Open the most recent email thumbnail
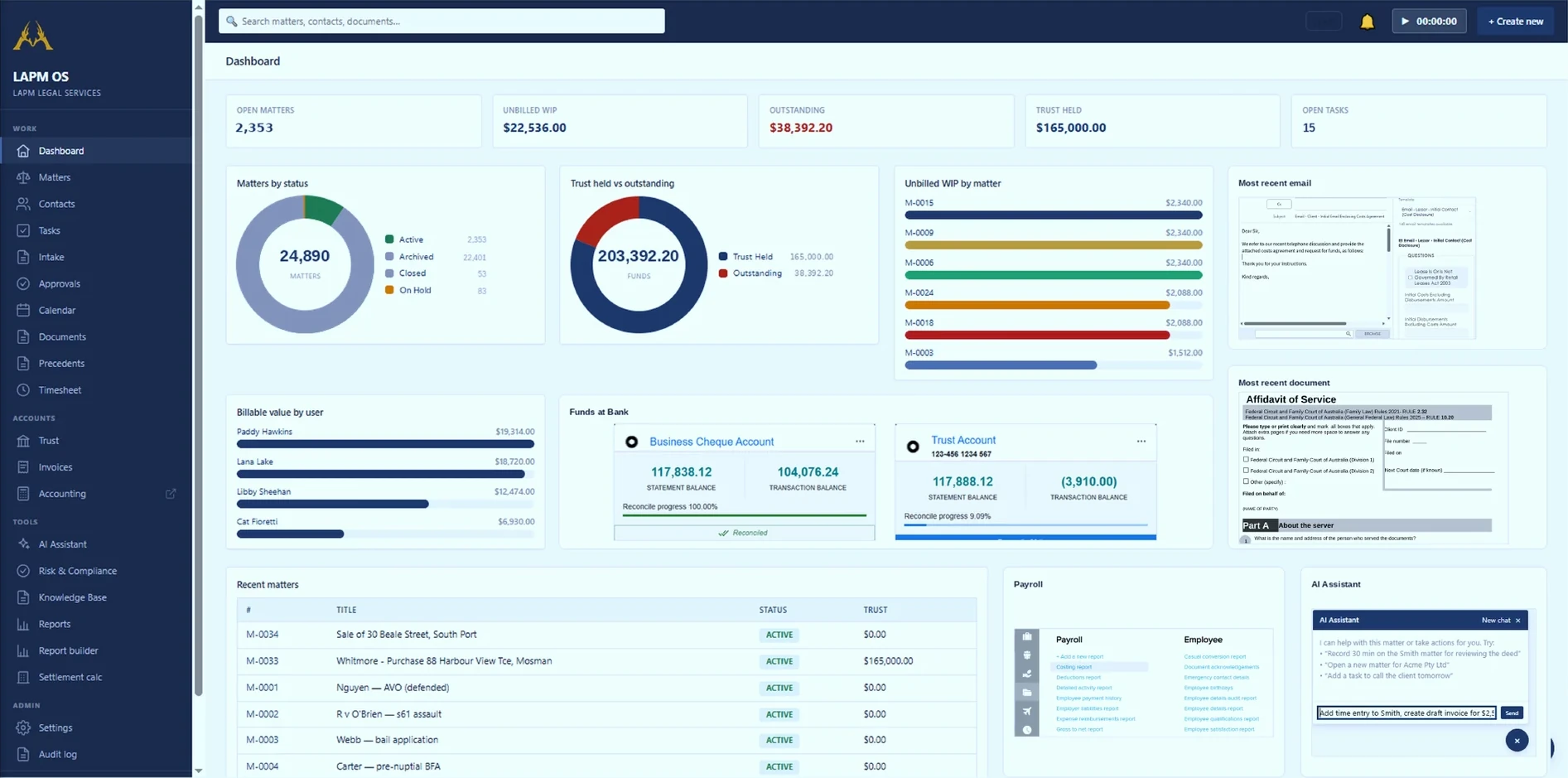Screen dimensions: 1568x778 pos(1357,268)
